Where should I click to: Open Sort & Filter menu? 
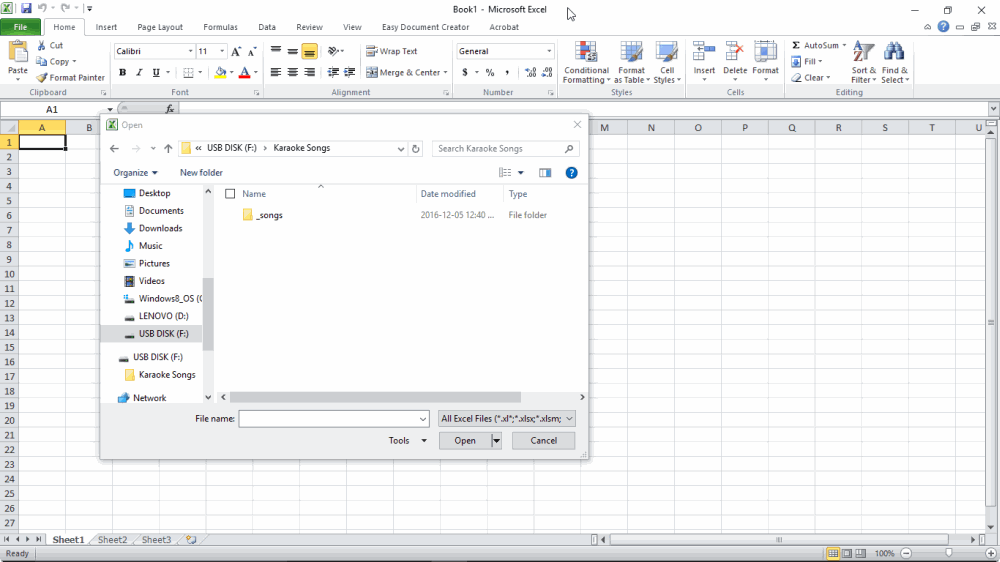click(x=864, y=63)
